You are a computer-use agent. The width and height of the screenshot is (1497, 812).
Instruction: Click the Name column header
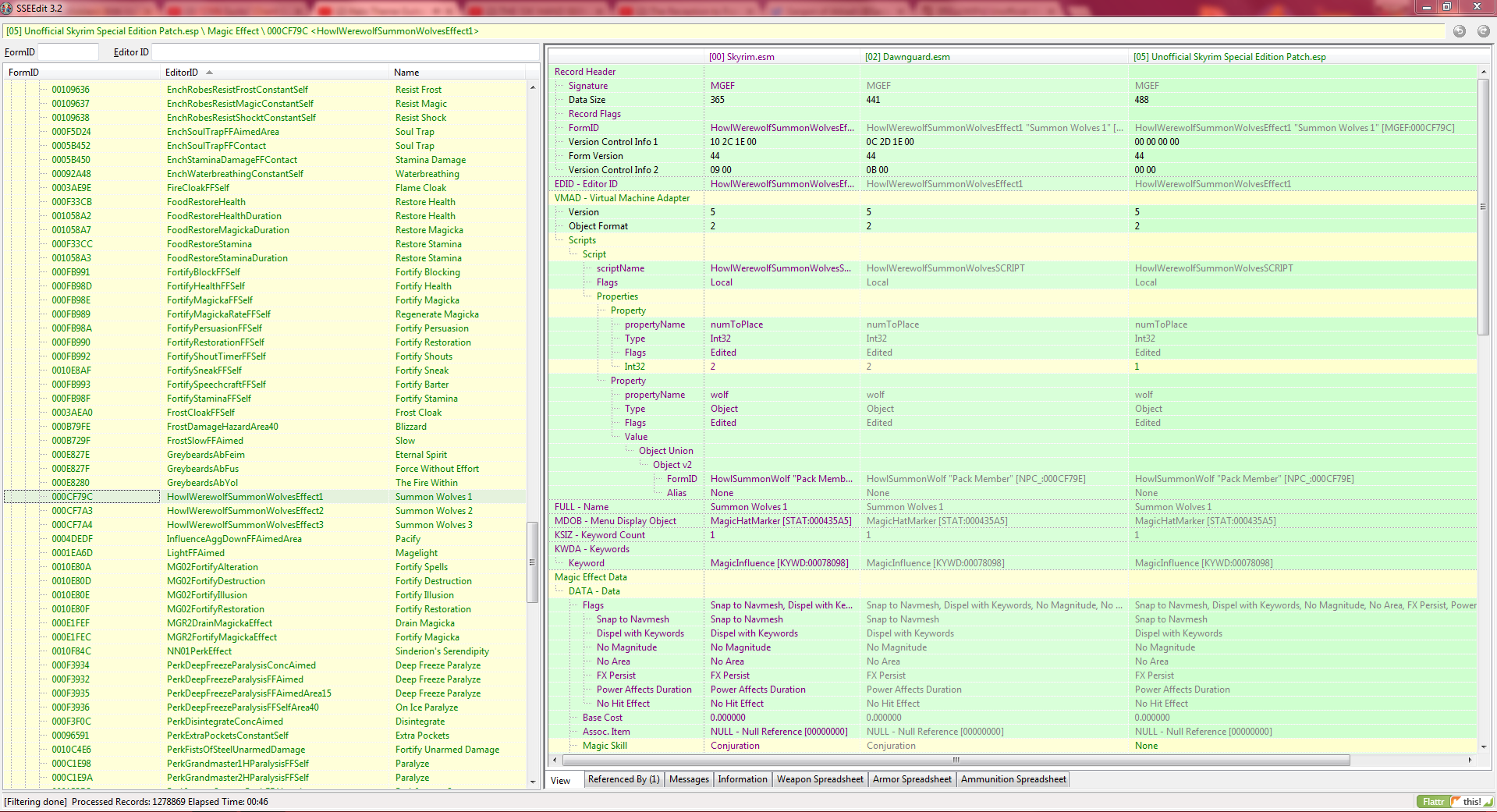pos(406,73)
